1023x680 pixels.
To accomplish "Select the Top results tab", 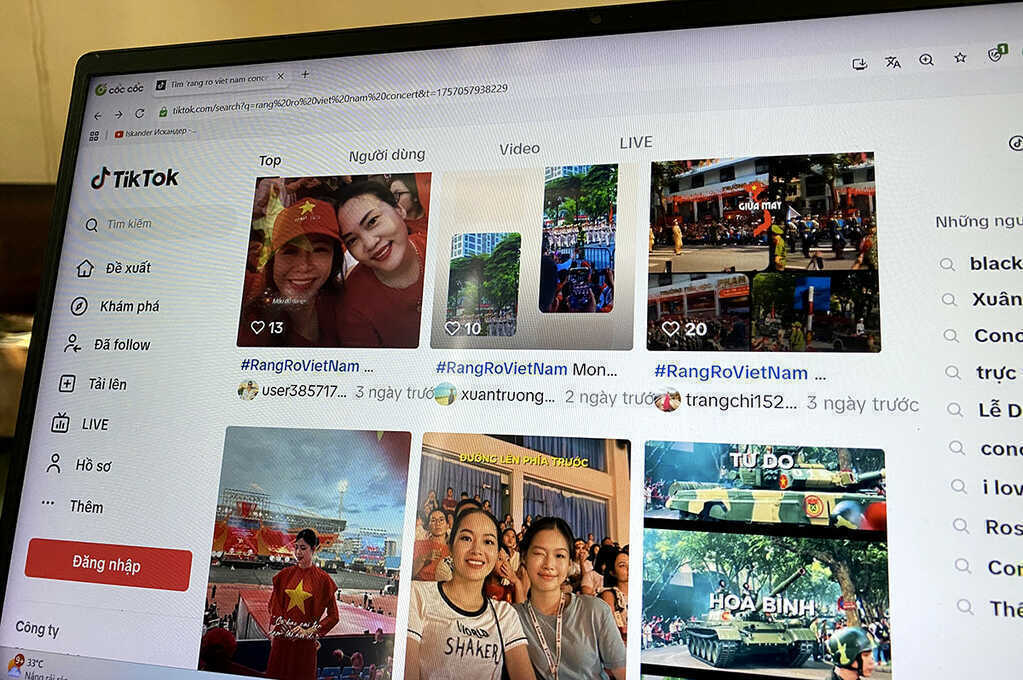I will tap(269, 161).
